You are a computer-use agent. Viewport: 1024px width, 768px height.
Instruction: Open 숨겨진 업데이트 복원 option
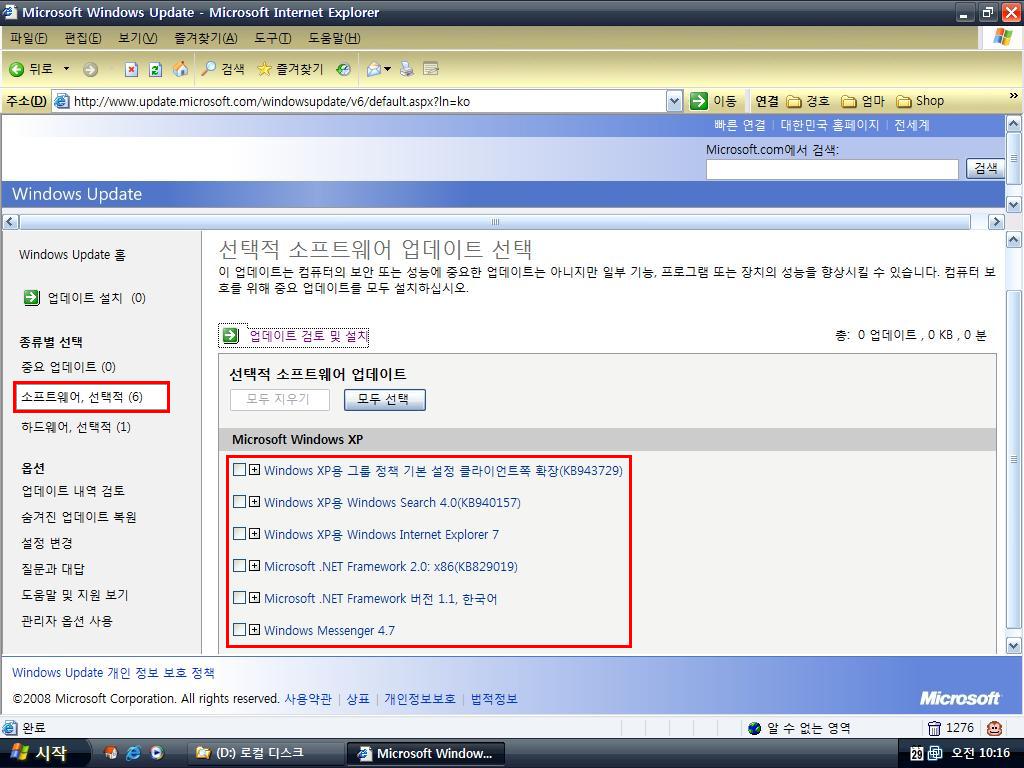[78, 517]
